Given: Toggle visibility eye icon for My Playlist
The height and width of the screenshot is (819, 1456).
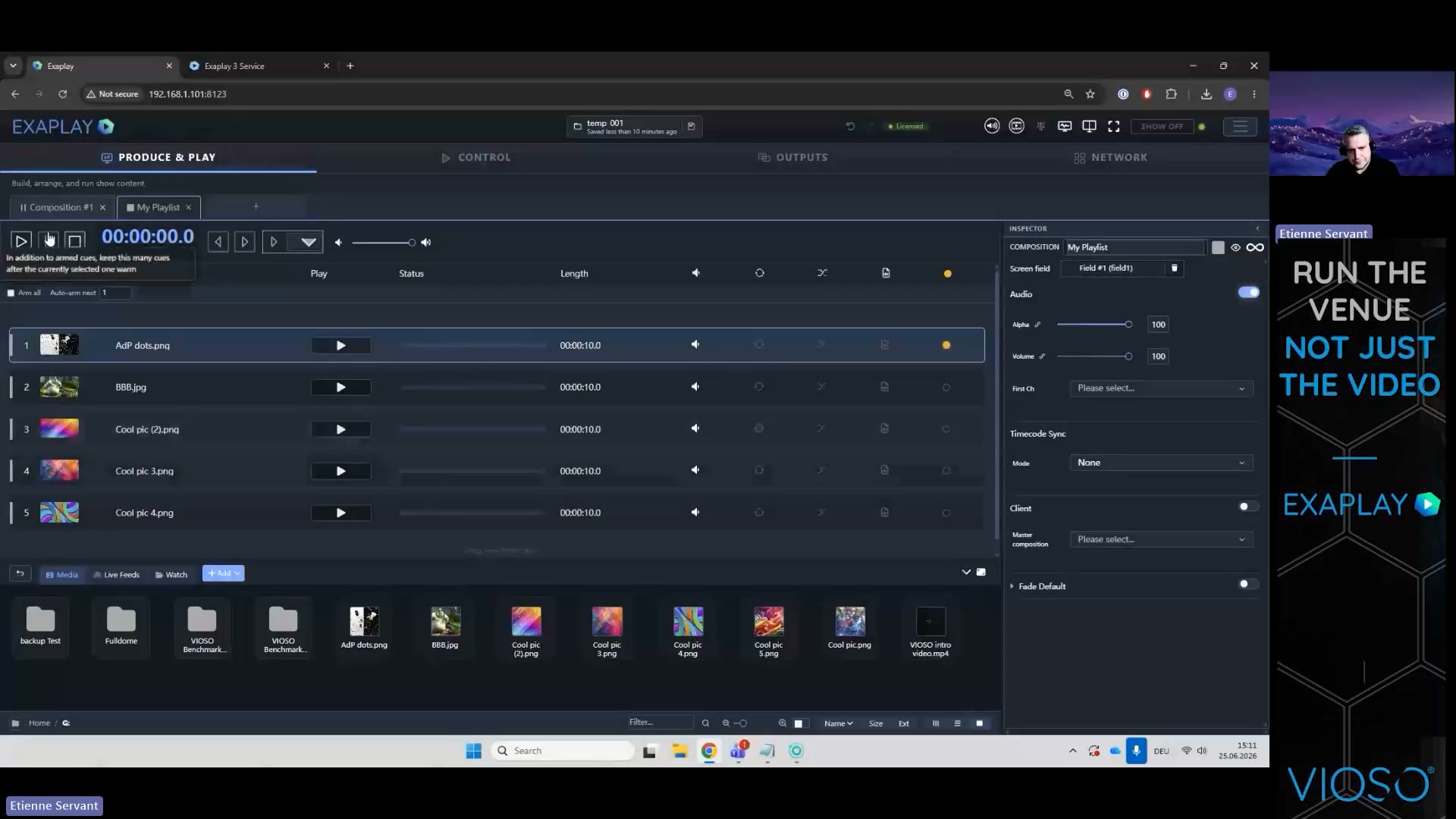Looking at the screenshot, I should (1235, 248).
